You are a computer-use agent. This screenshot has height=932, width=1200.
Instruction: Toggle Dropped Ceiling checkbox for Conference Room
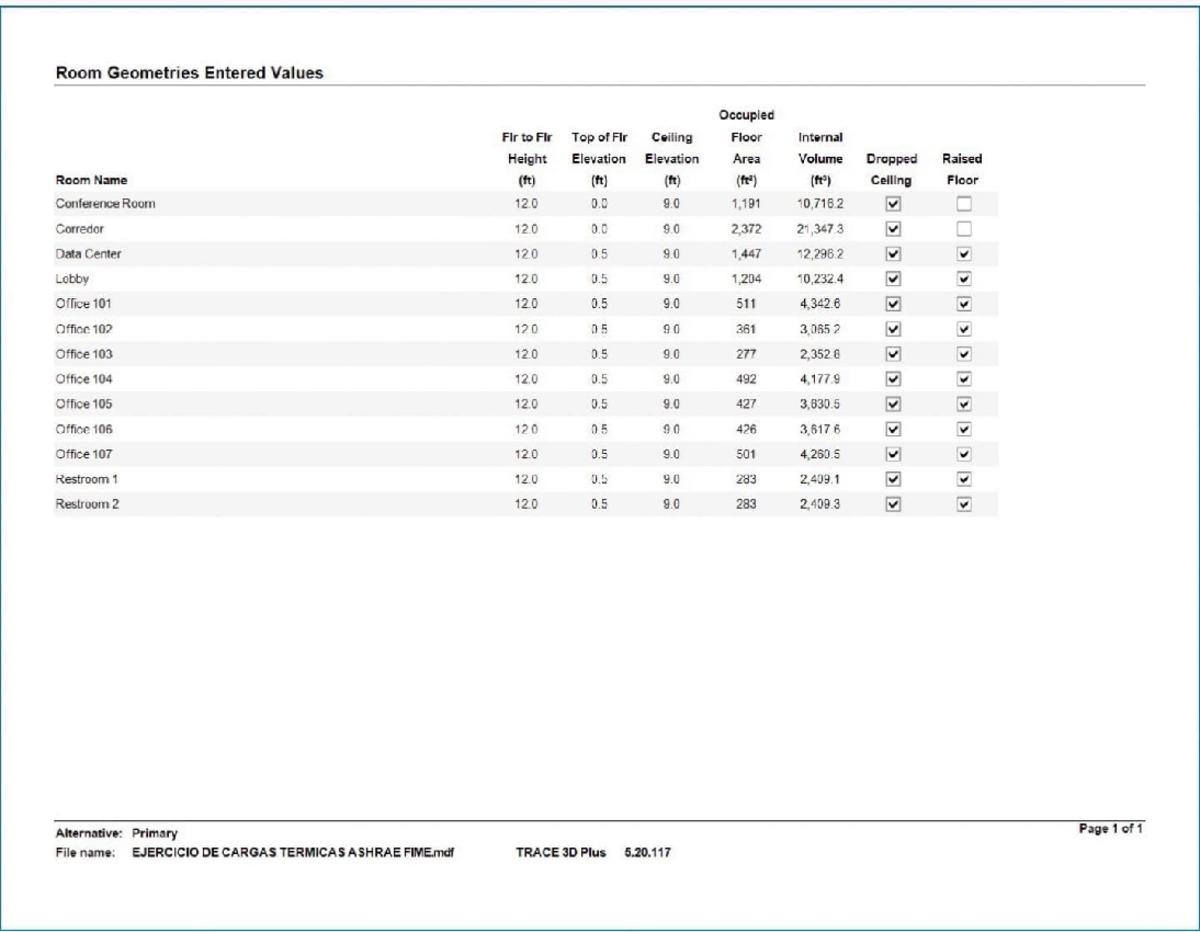coord(894,204)
